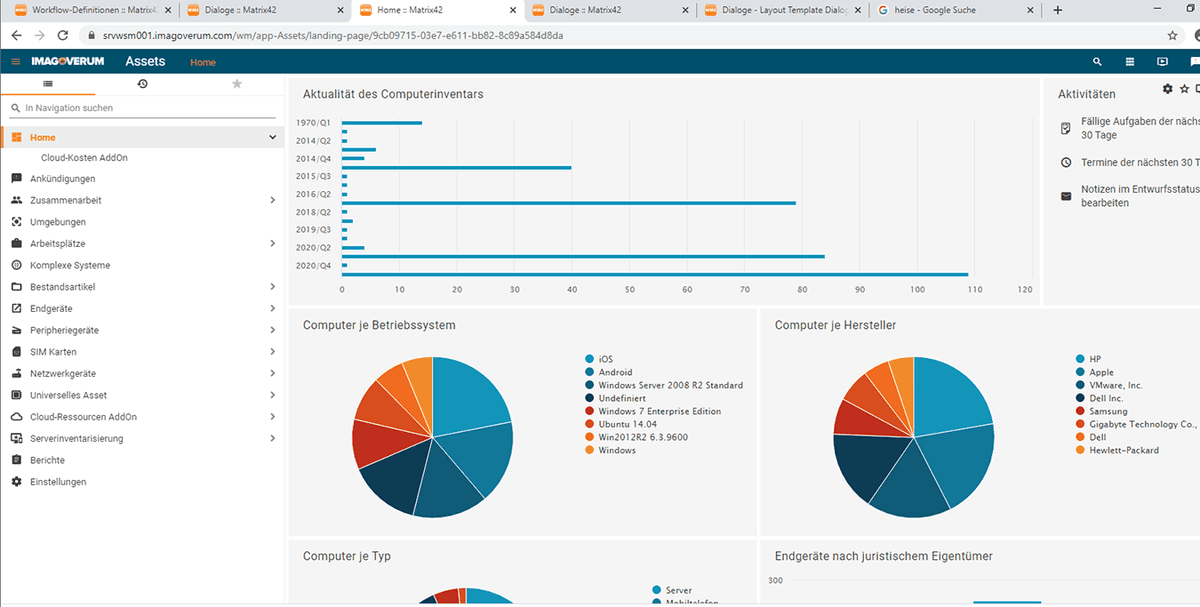Open the application grid icon in header
This screenshot has height=607, width=1200.
[1130, 62]
